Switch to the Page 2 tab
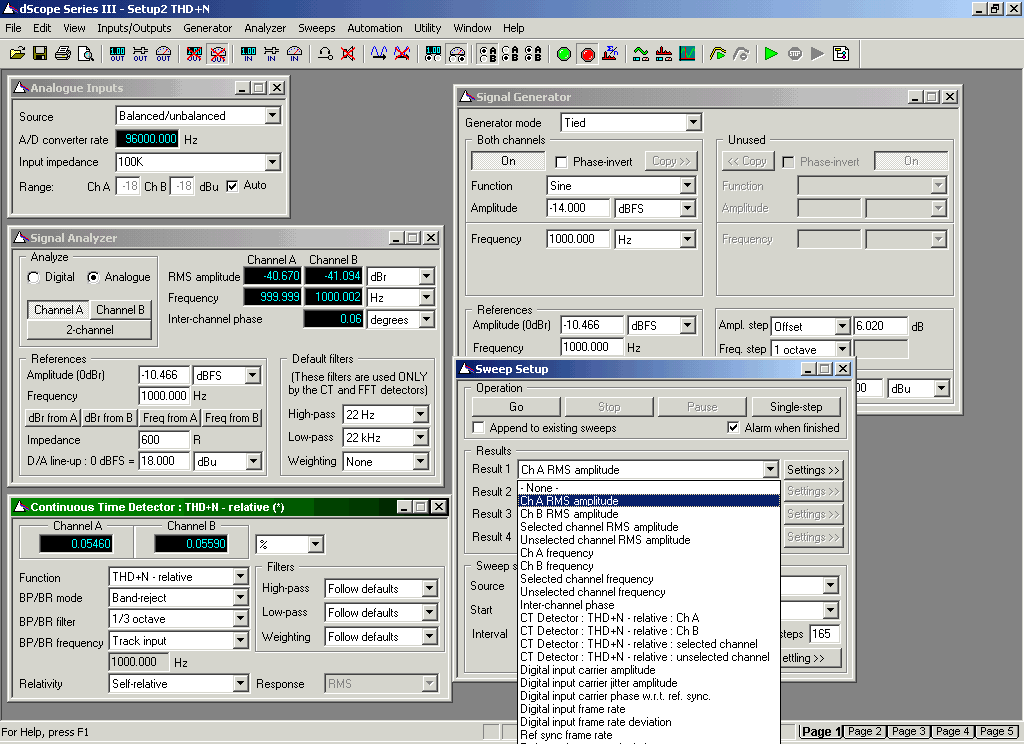The width and height of the screenshot is (1024, 744). coord(865,732)
